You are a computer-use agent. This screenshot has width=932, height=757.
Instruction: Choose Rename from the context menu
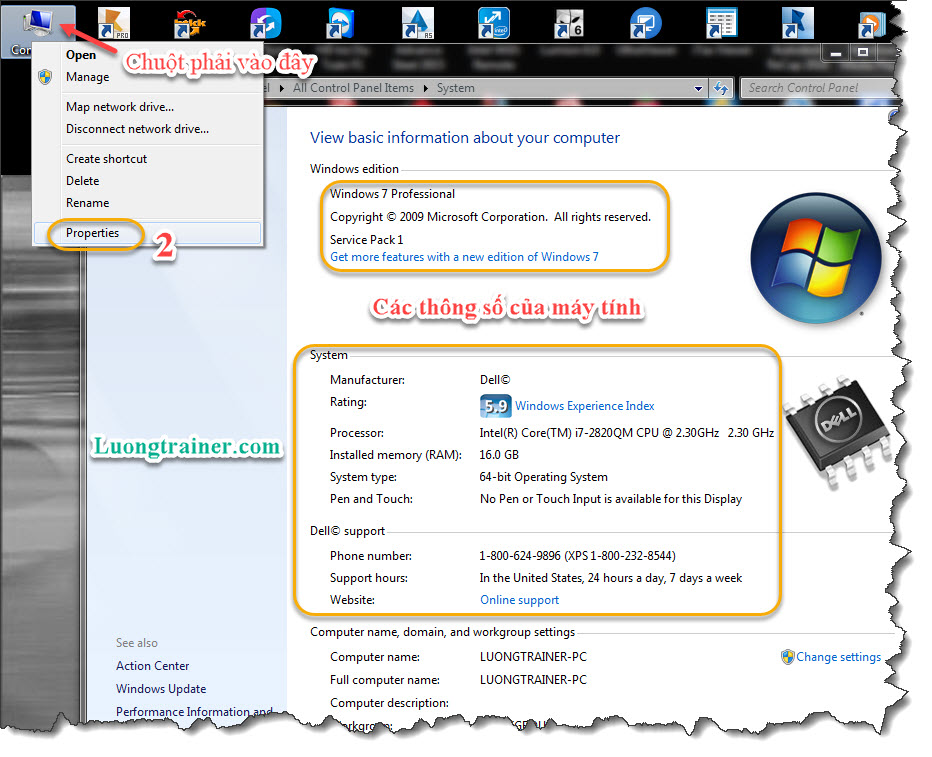pos(87,203)
